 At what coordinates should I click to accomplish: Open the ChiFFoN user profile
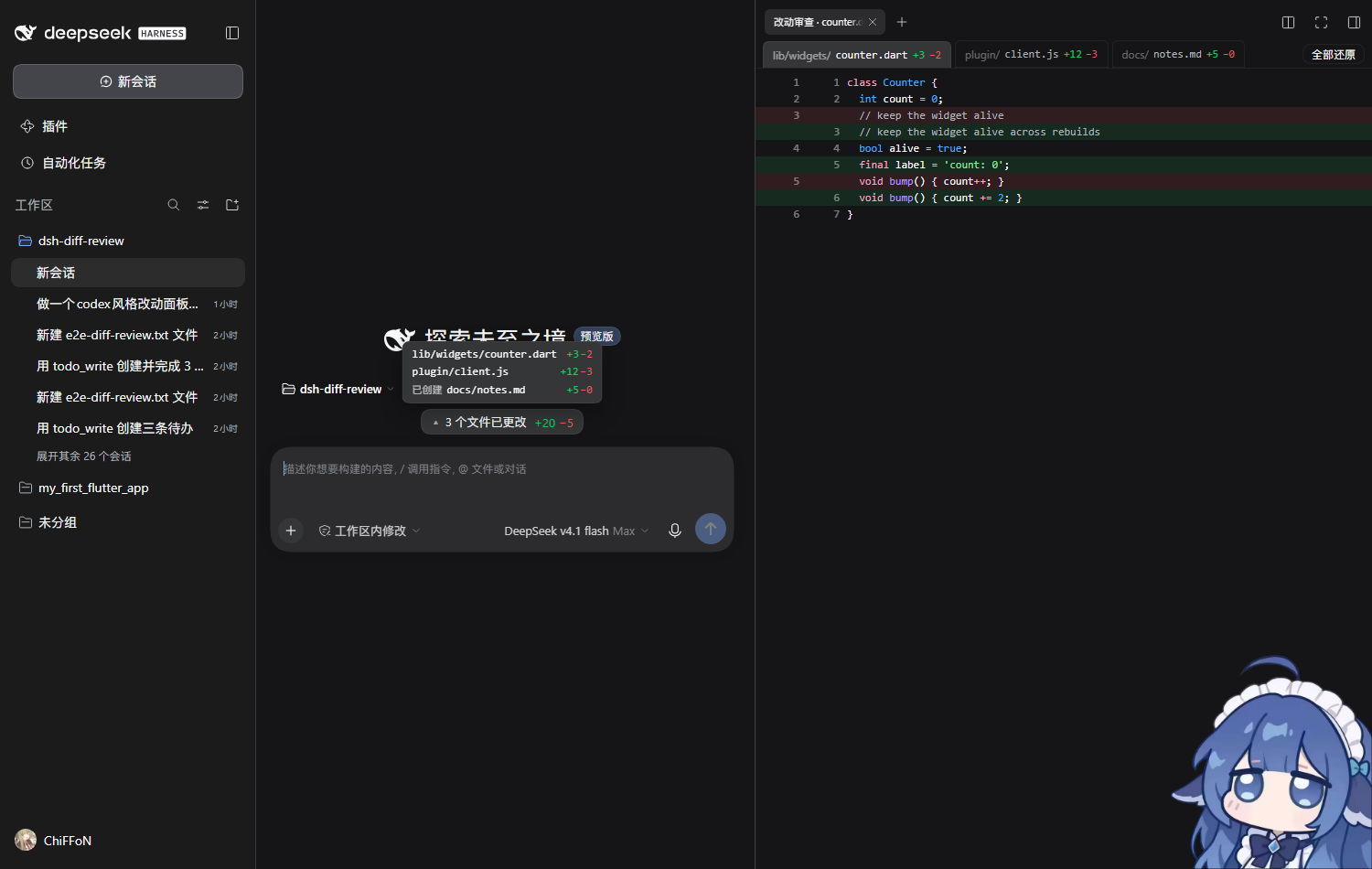pos(54,840)
